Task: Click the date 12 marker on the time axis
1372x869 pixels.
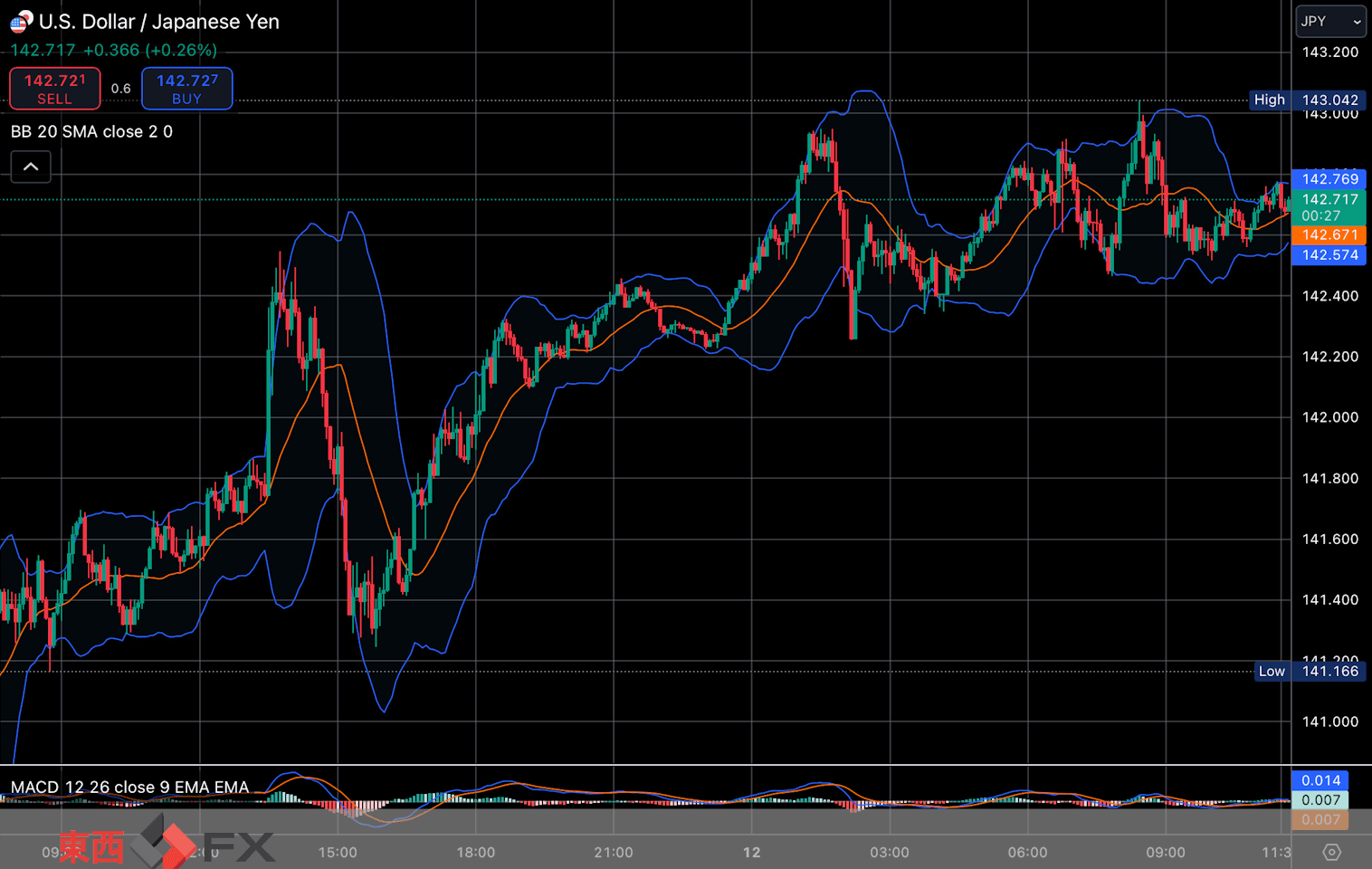Action: pyautogui.click(x=751, y=853)
